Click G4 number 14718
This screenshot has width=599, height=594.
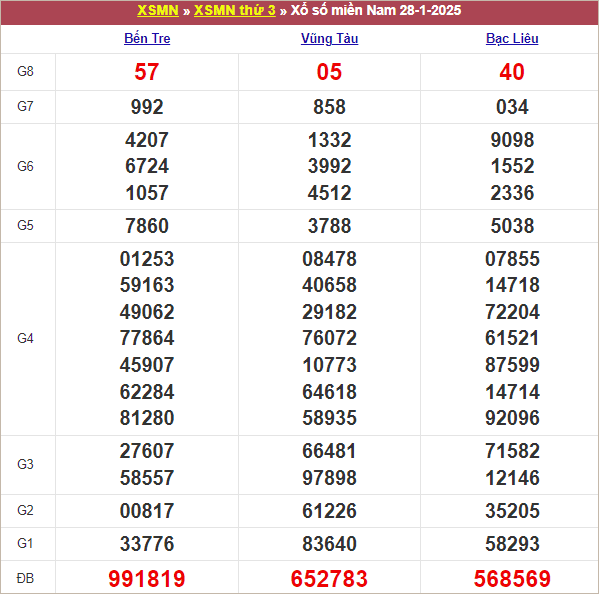(x=512, y=285)
